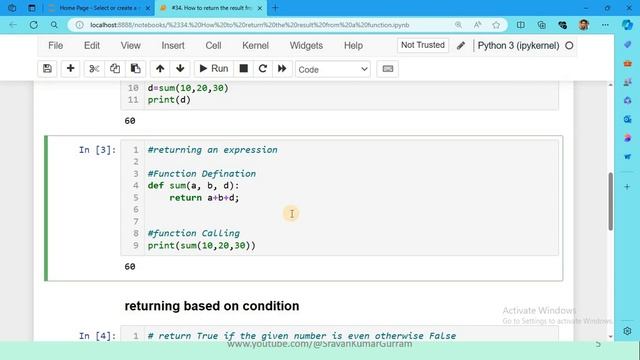Open the sidebar Outlook icon
Image resolution: width=640 pixels, height=360 pixels.
627,119
